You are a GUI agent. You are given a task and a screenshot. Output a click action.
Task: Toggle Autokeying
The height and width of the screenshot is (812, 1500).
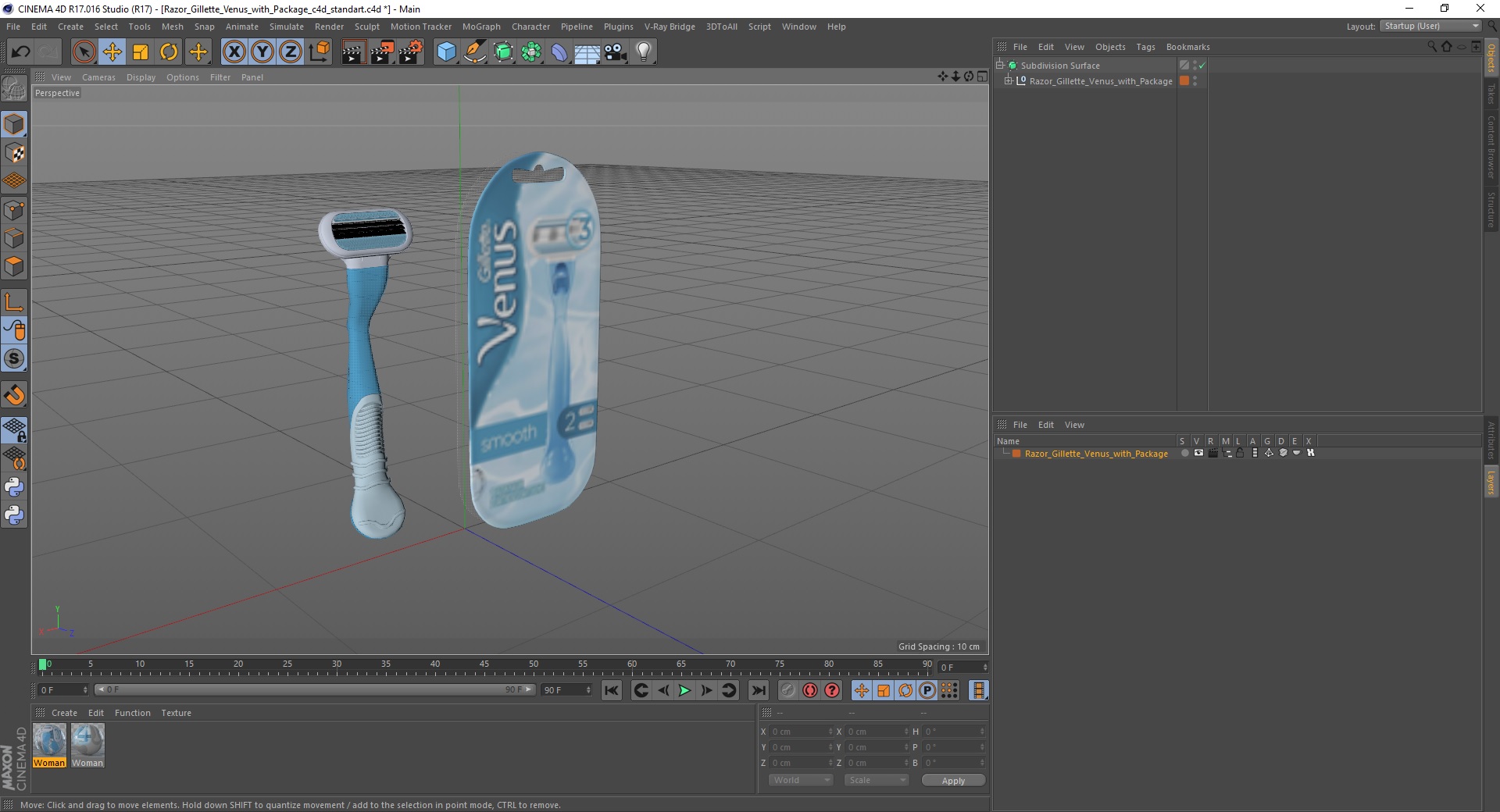click(x=810, y=690)
